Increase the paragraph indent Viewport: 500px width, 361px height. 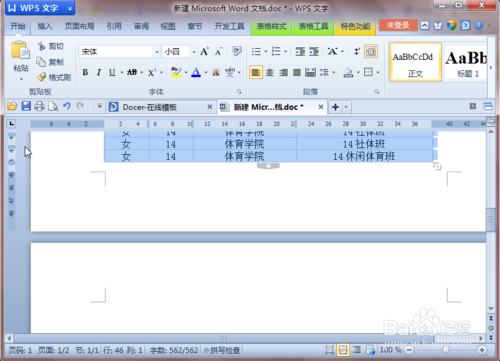point(314,52)
